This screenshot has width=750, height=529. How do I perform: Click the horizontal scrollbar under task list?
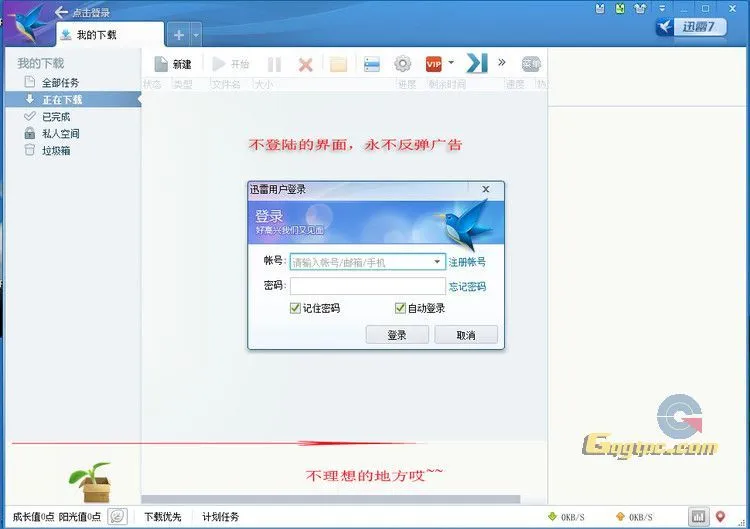[x=331, y=499]
